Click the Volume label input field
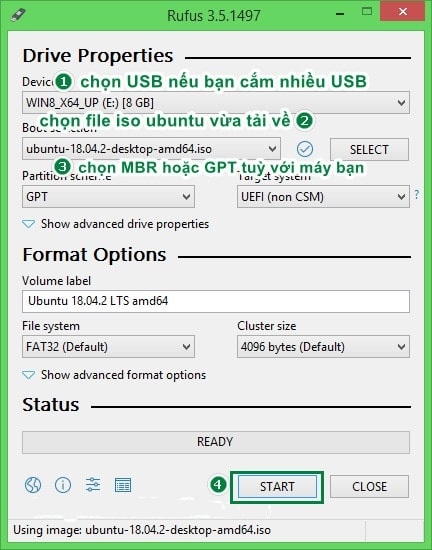The image size is (432, 550). pos(216,301)
